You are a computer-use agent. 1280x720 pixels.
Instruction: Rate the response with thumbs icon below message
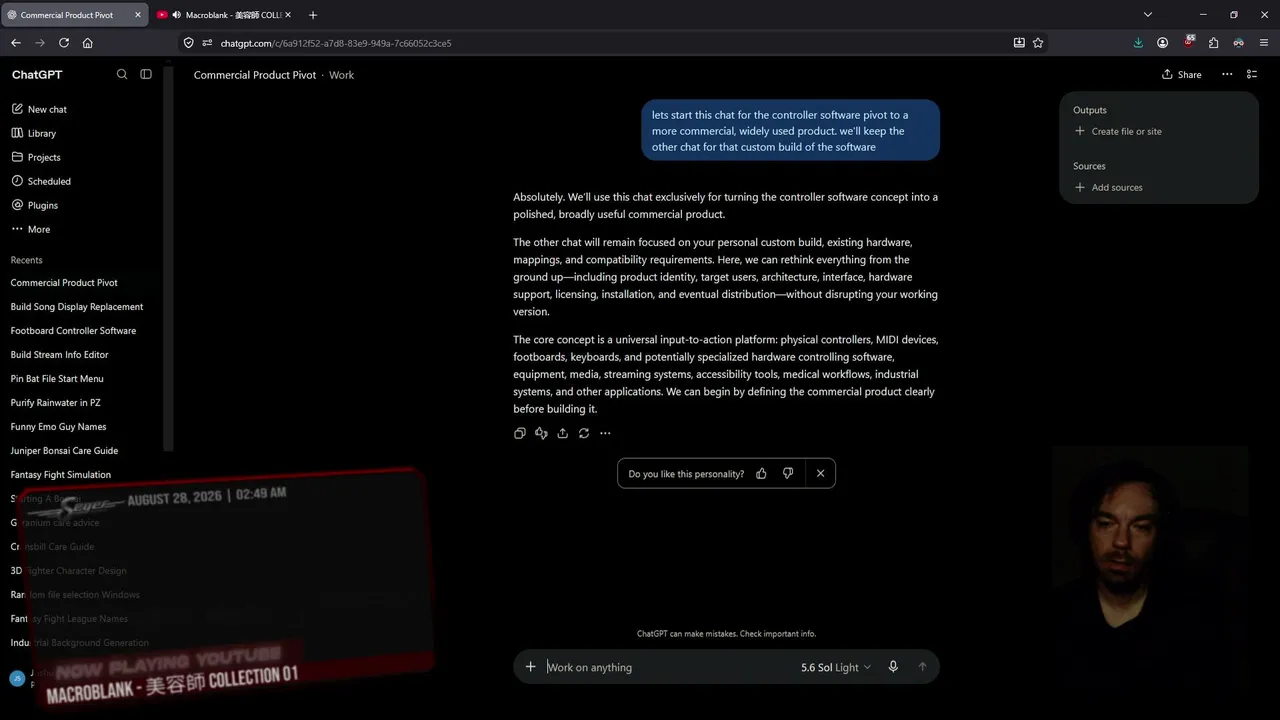541,433
